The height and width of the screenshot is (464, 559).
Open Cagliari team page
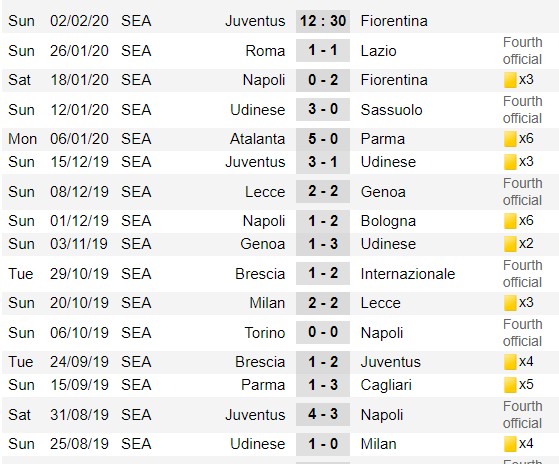pyautogui.click(x=386, y=385)
